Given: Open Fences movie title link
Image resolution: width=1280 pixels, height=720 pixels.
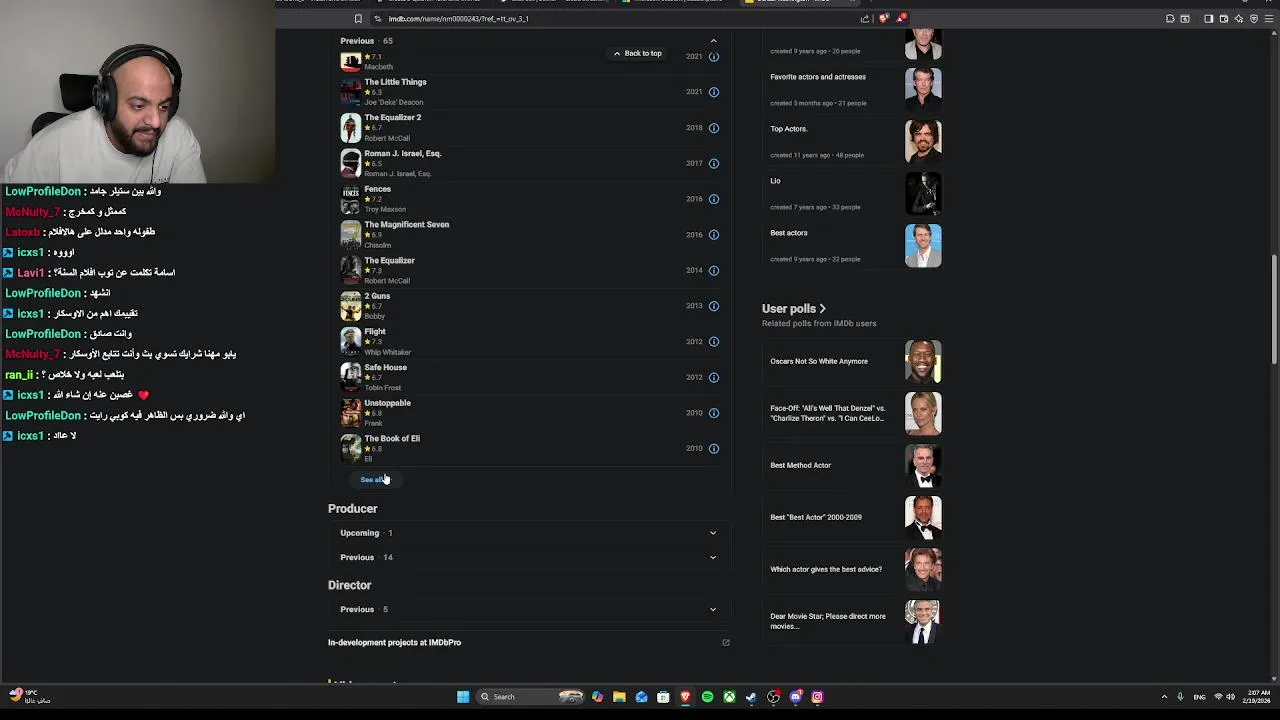Looking at the screenshot, I should tap(377, 189).
